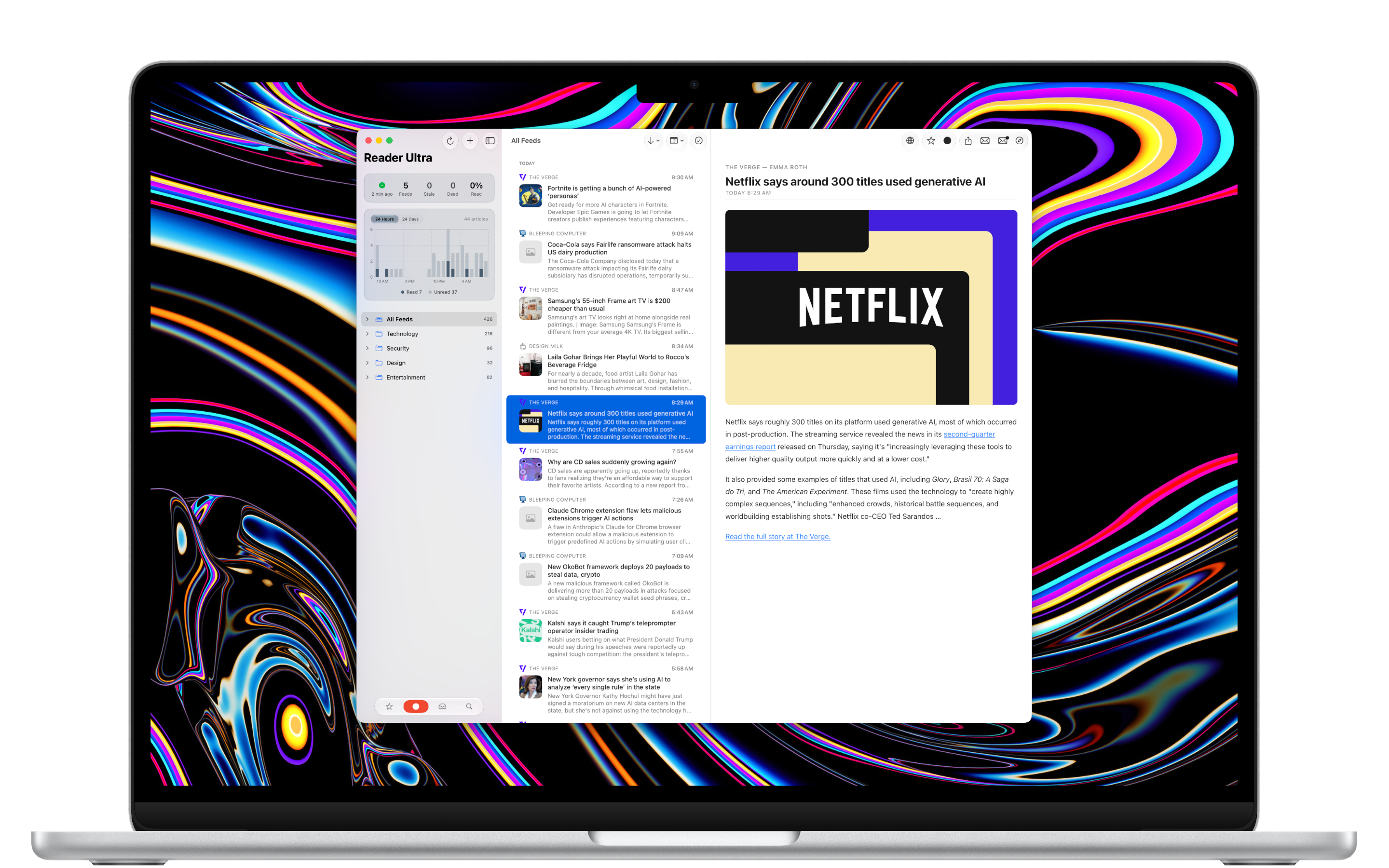Open the Laila Gohar Beverage Fridge article
The height and width of the screenshot is (868, 1389).
pos(606,367)
